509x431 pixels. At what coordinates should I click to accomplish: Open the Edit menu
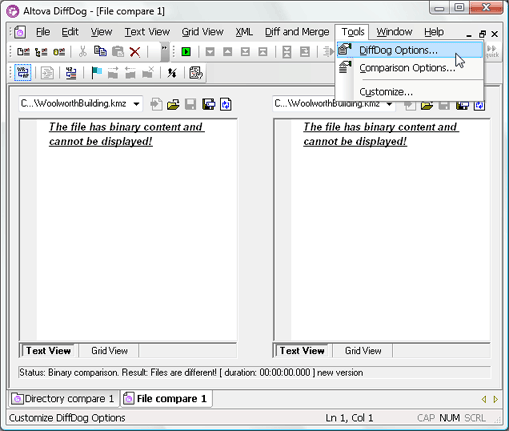(70, 32)
